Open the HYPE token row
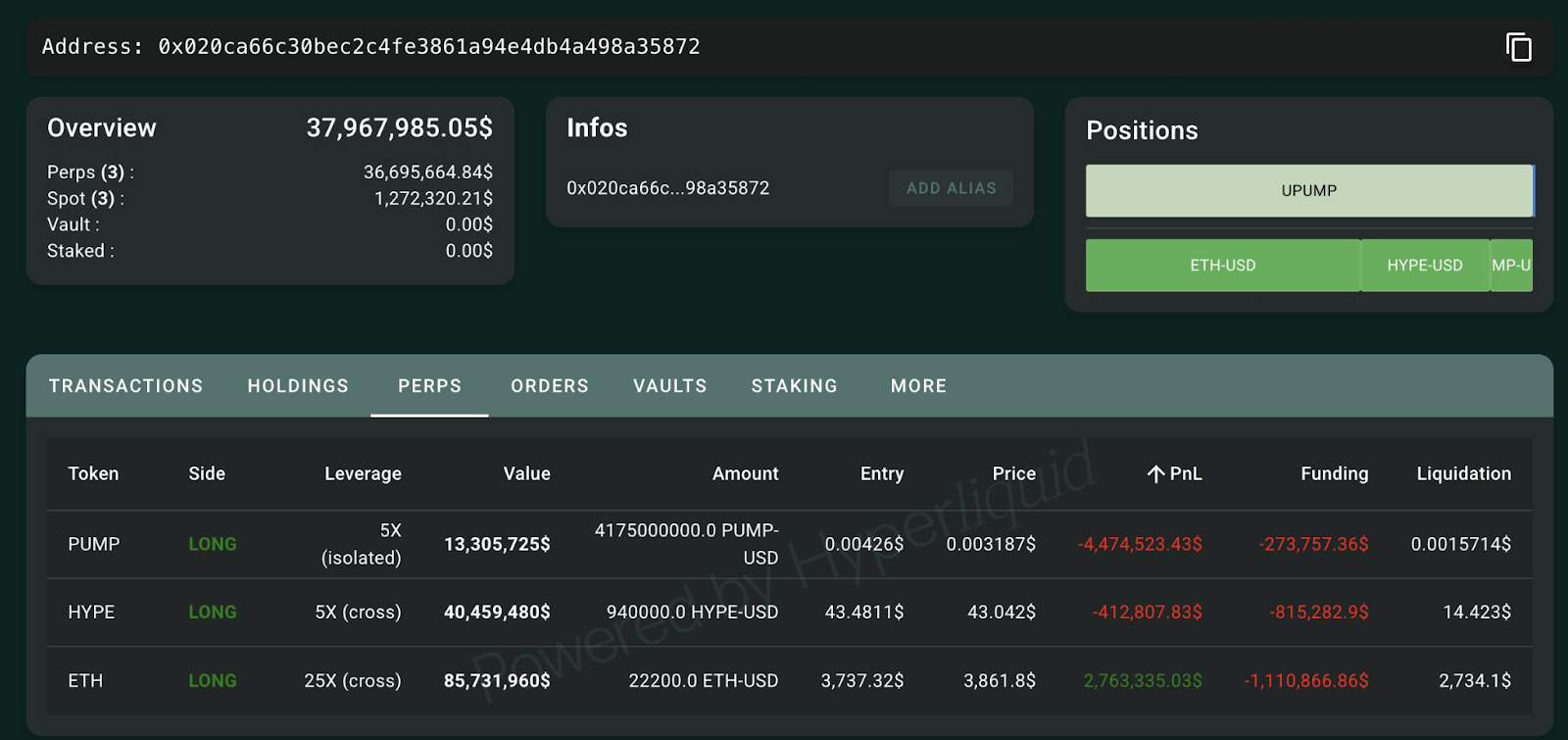 (x=91, y=613)
